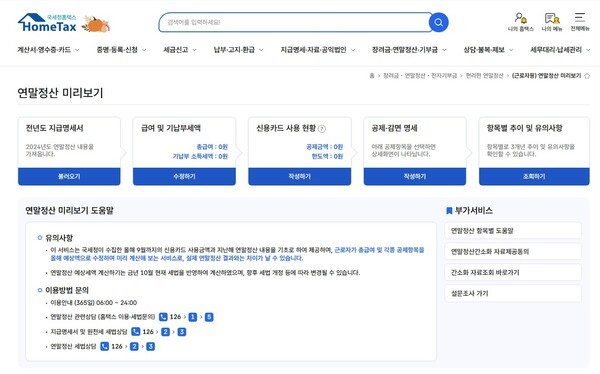The width and height of the screenshot is (600, 374).
Task: Expand 계산서·영수증·카드 menu chevron
Action: click(77, 50)
